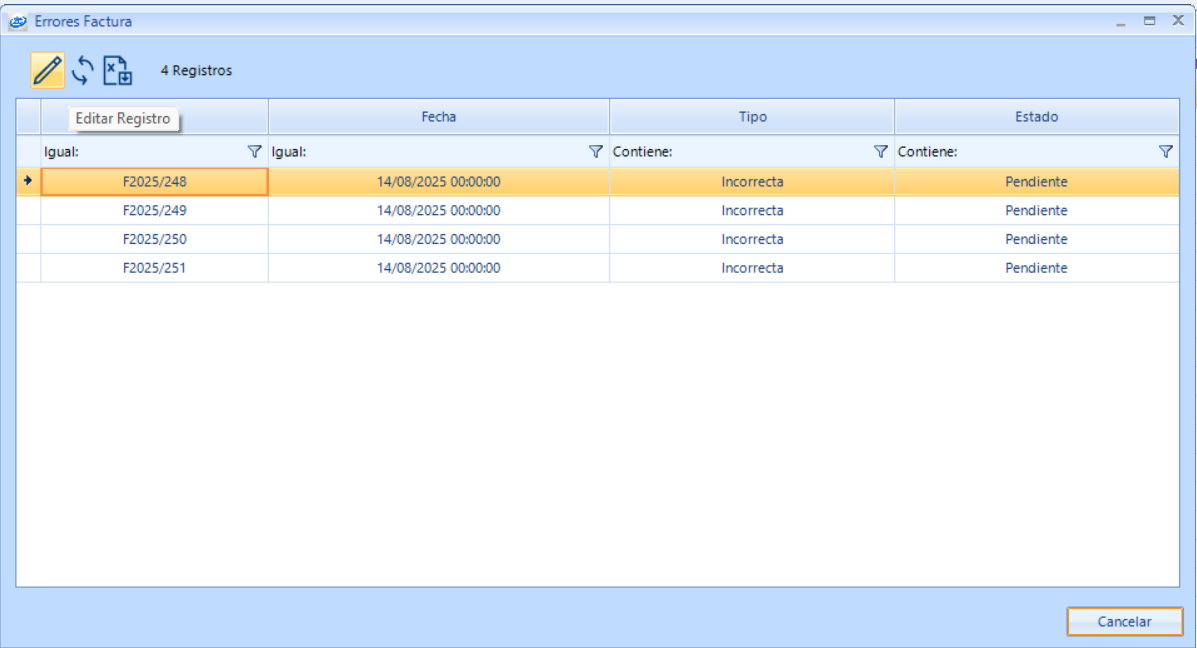
Task: Sort by the Fecha column header
Action: 438,117
